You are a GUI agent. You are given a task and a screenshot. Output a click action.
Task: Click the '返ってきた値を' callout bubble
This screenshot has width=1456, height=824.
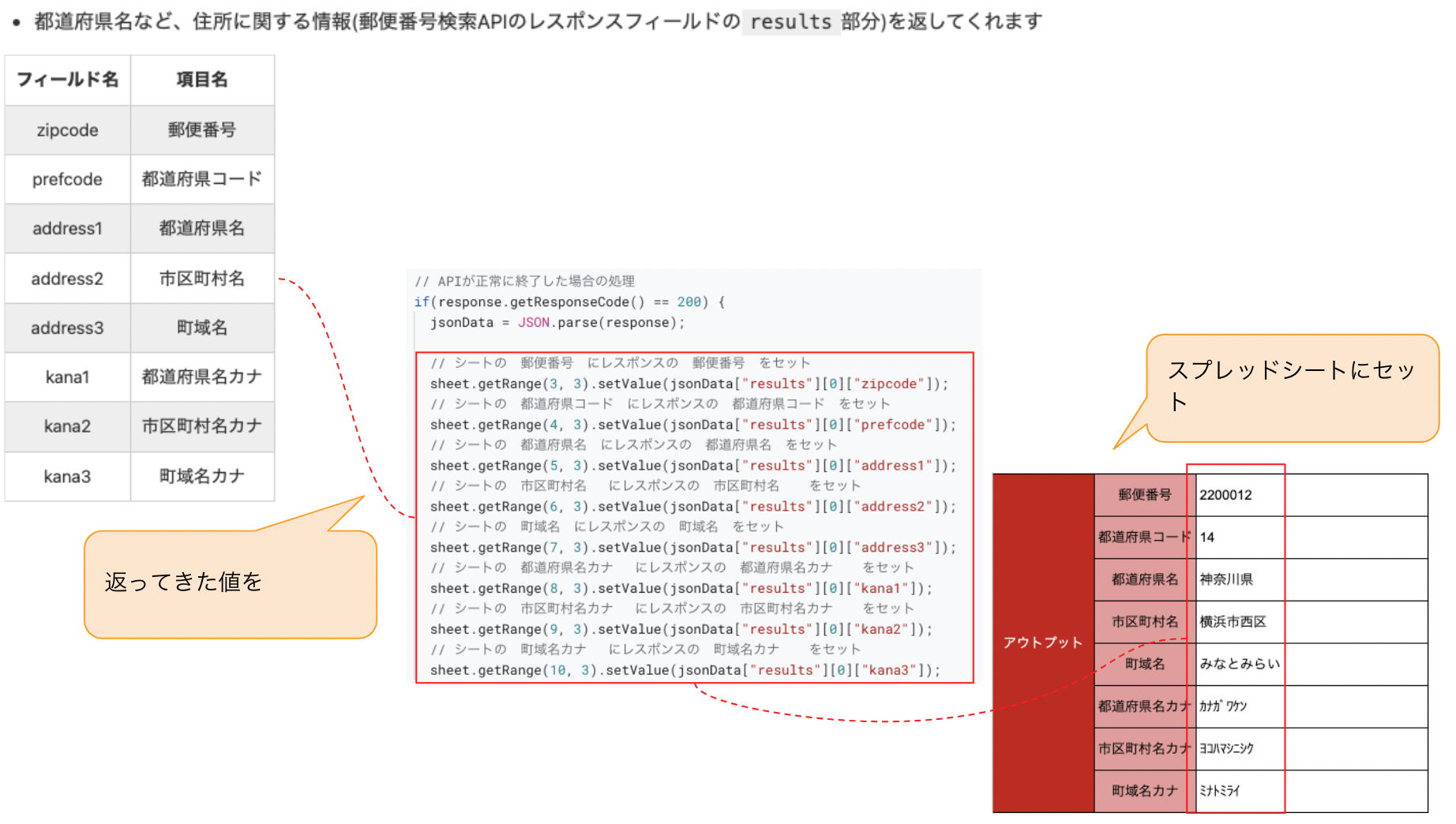pos(231,583)
